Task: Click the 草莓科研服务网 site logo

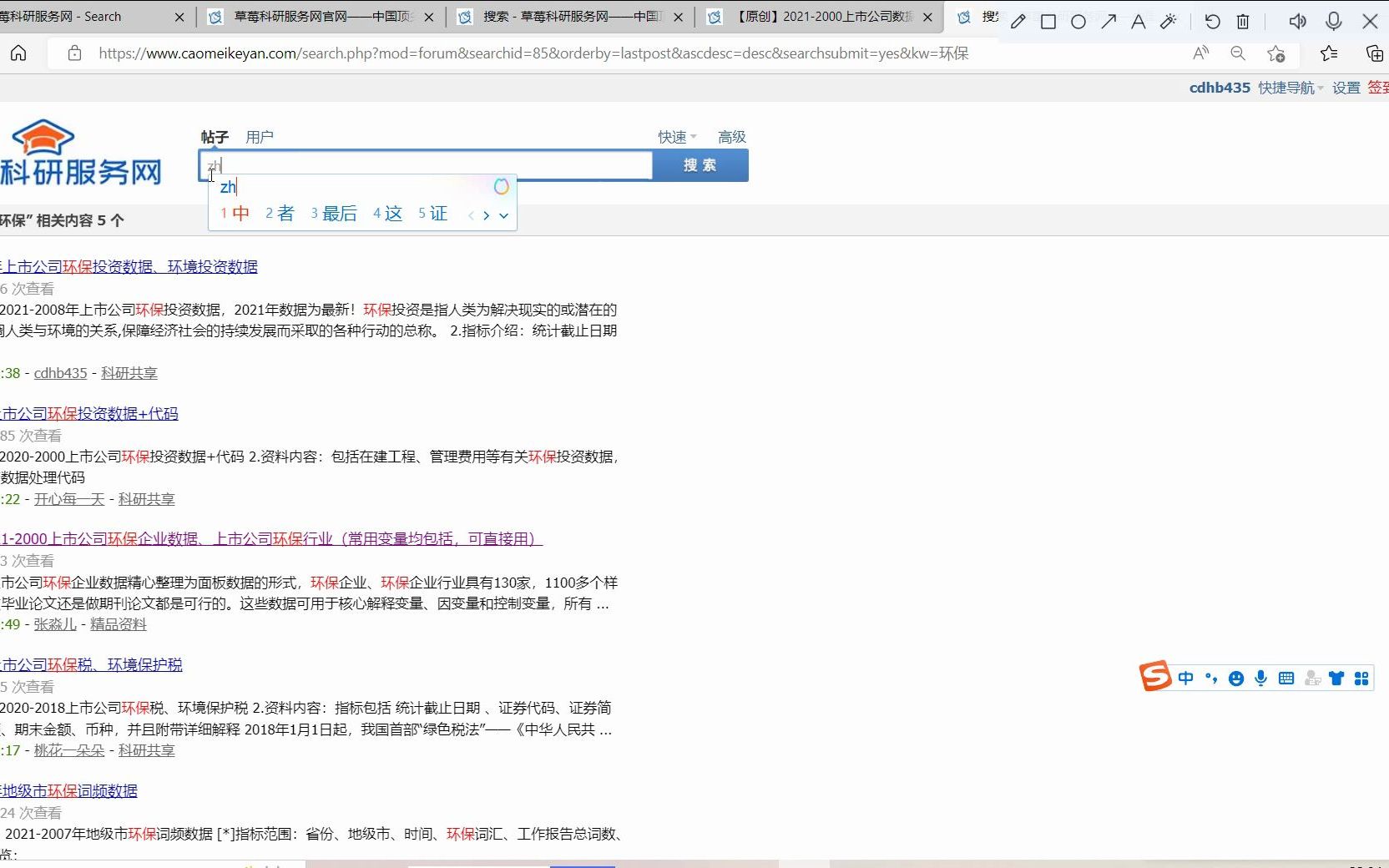Action: click(x=80, y=154)
